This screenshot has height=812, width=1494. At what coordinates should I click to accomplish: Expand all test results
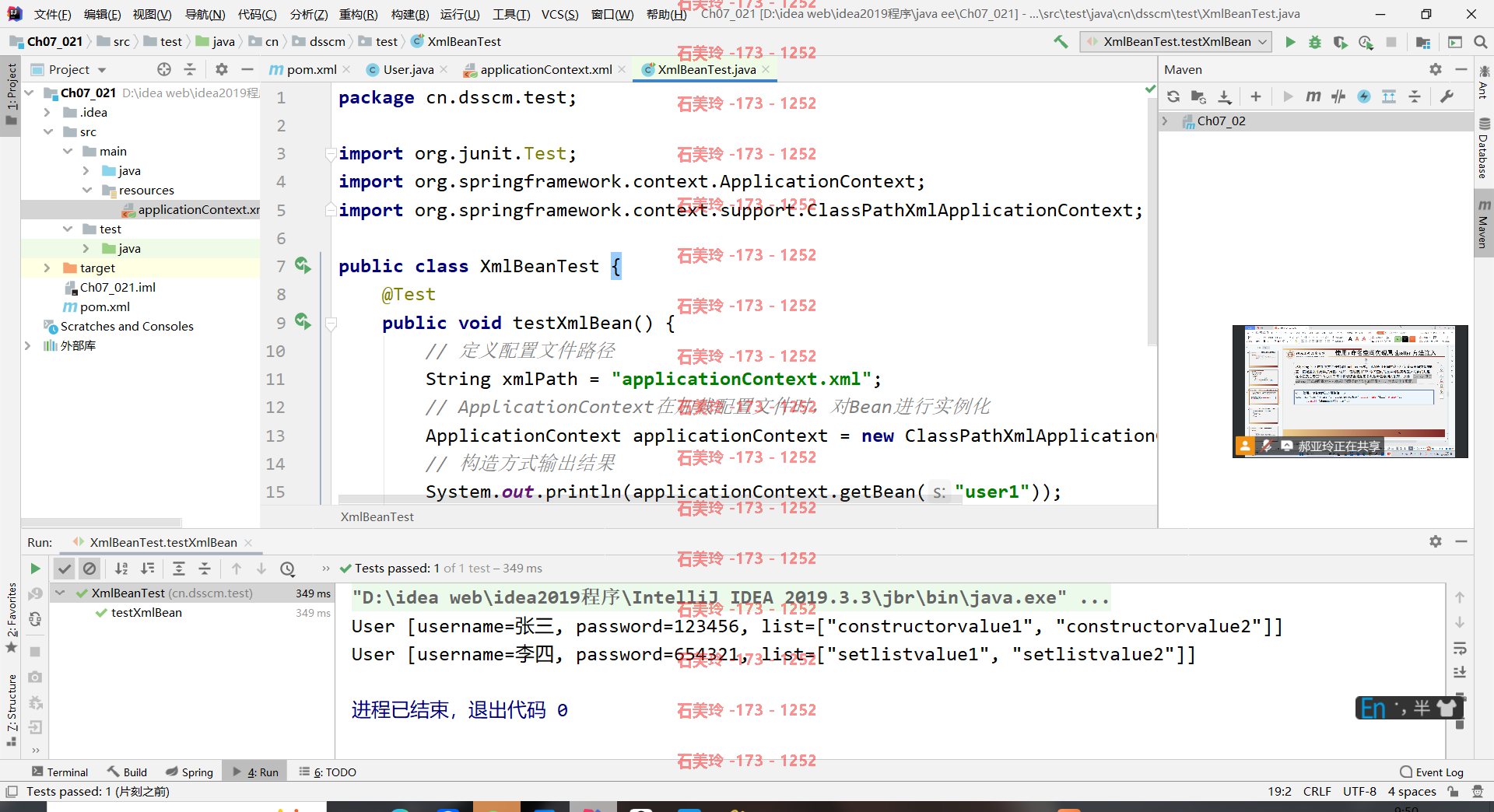(x=179, y=569)
